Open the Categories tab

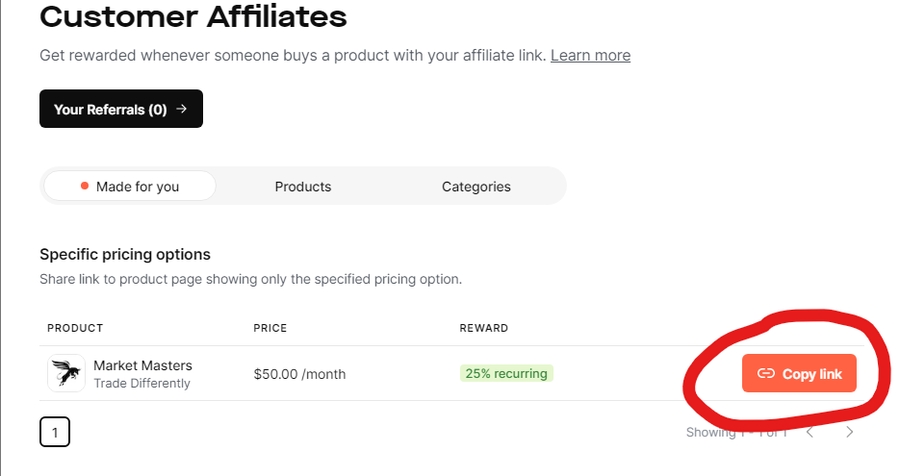pyautogui.click(x=476, y=186)
